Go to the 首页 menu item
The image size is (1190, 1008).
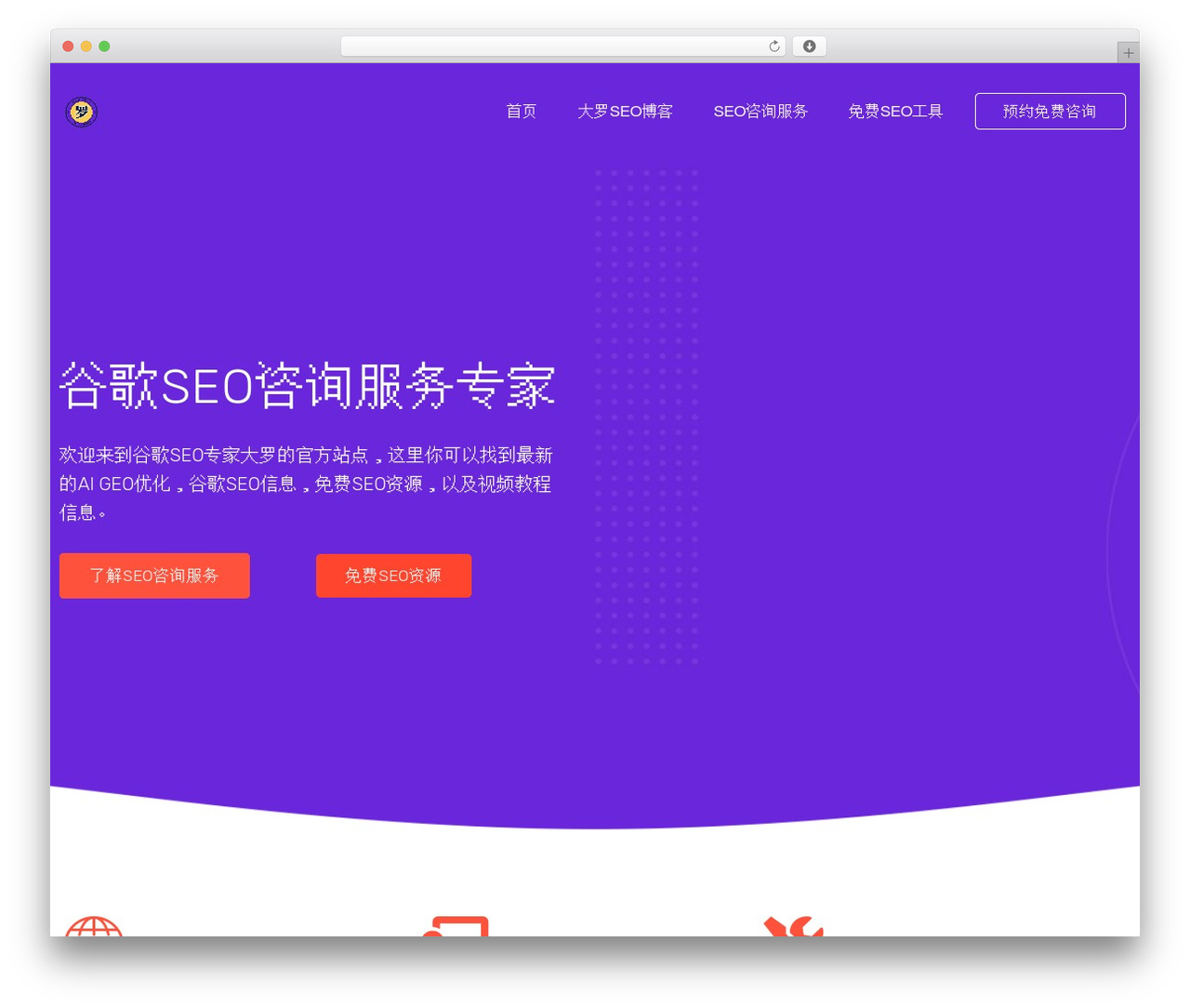pyautogui.click(x=521, y=112)
